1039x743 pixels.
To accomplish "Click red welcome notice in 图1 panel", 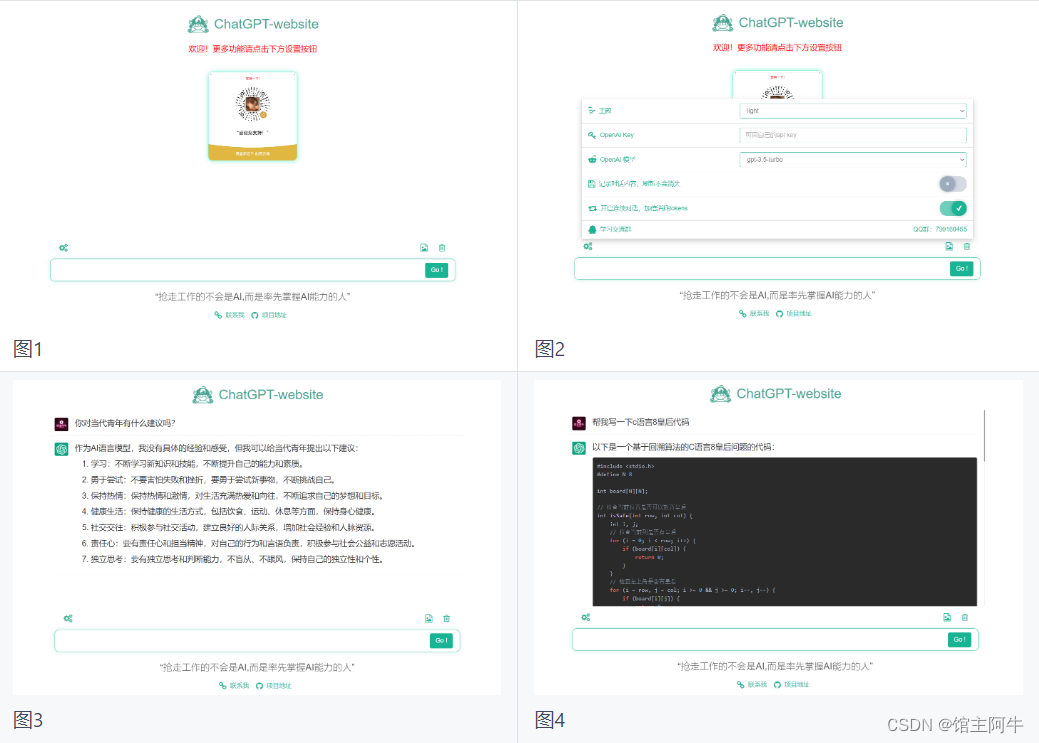I will [252, 49].
